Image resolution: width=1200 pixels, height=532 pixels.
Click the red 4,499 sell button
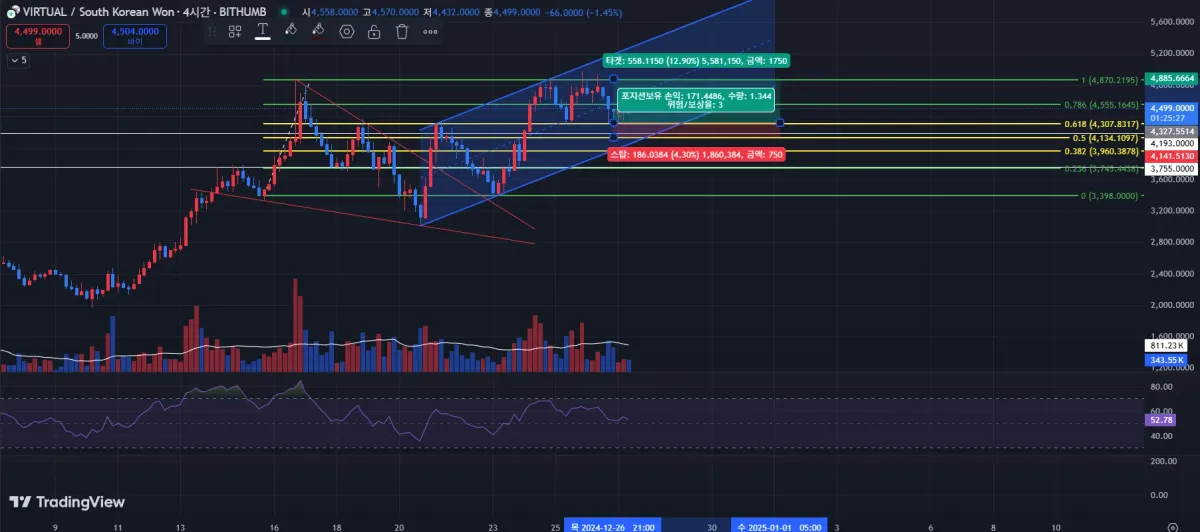point(37,36)
